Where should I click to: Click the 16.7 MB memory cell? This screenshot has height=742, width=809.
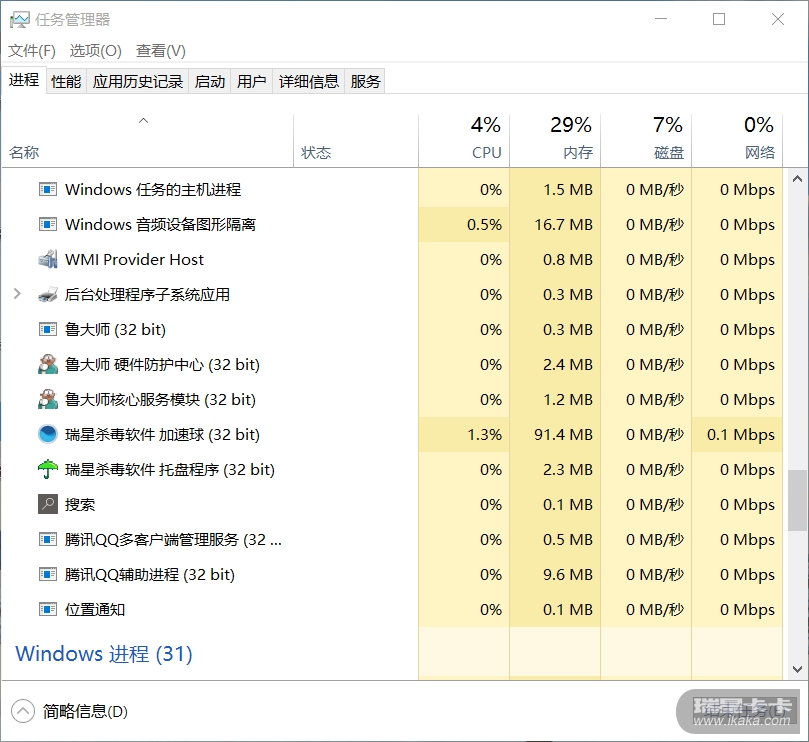tap(555, 224)
